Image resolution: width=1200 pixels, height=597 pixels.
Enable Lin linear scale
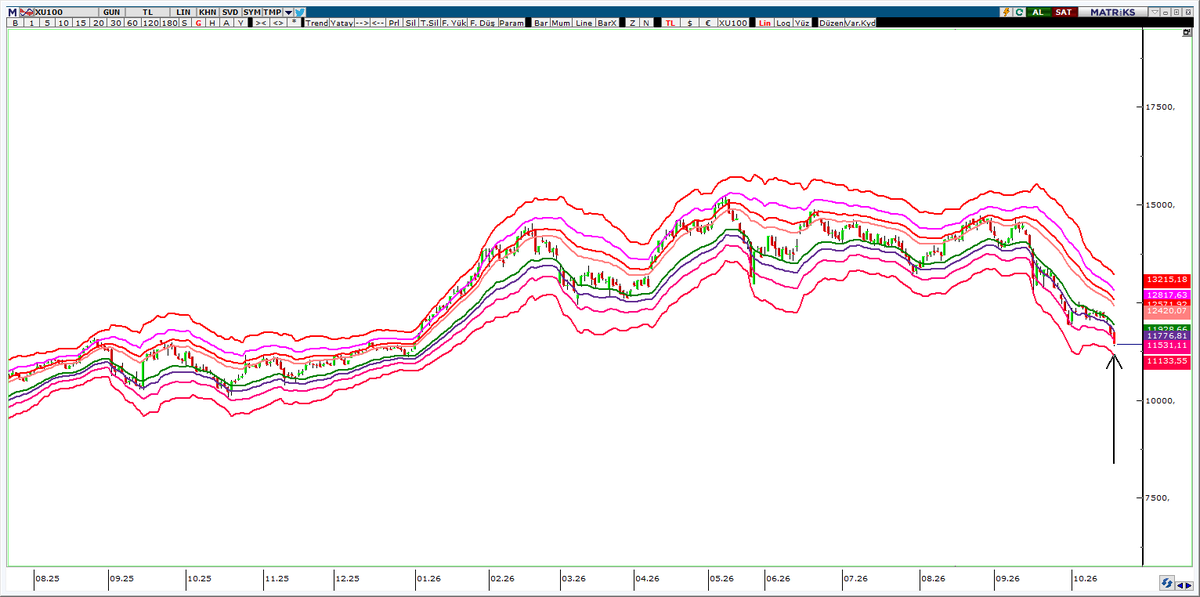point(764,22)
